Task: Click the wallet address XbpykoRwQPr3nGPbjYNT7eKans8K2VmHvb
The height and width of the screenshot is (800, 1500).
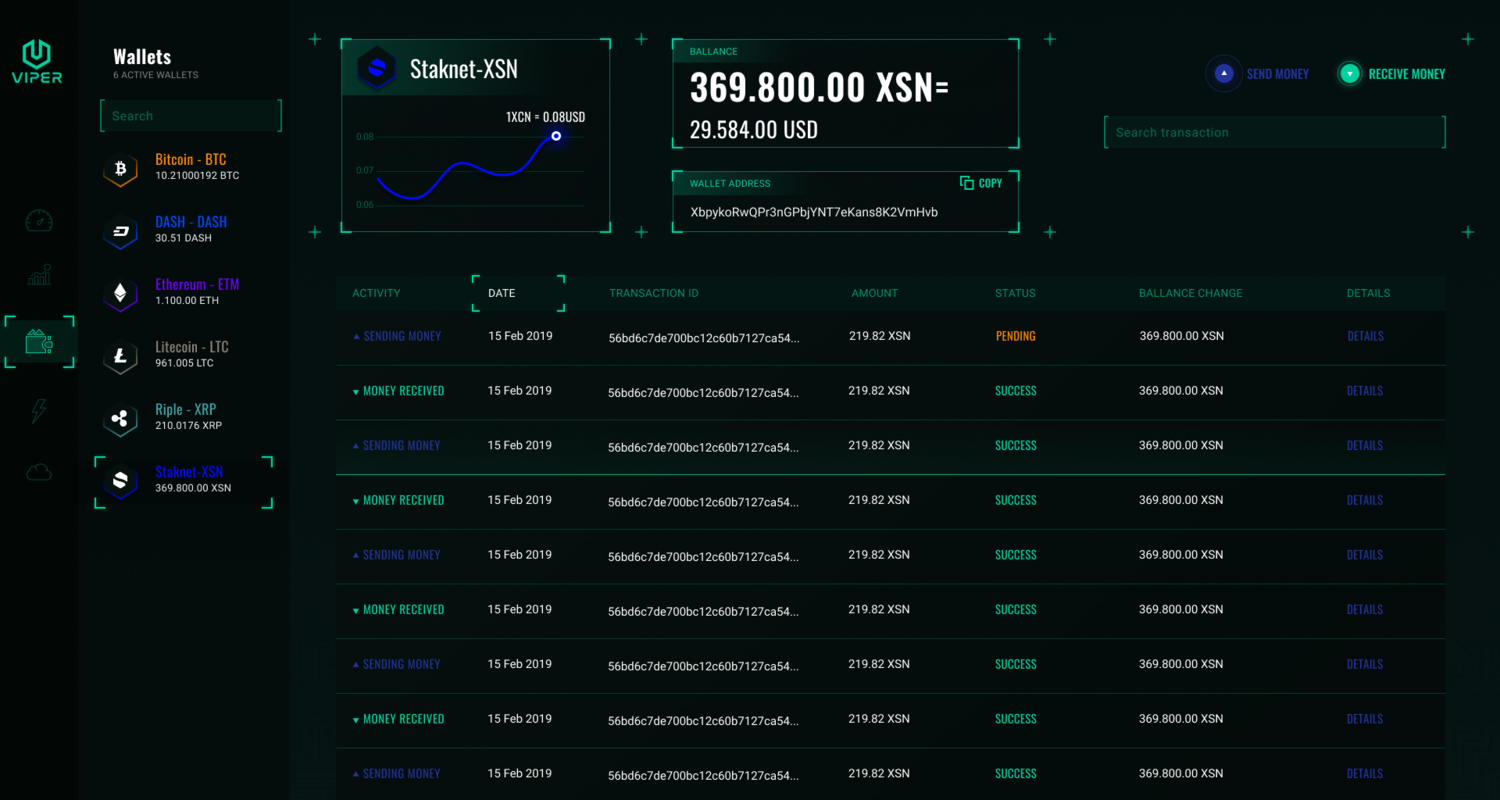Action: point(814,212)
